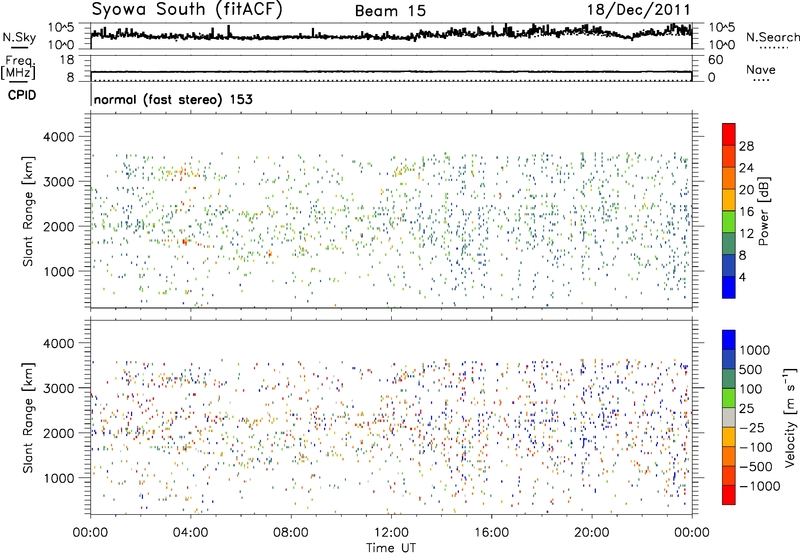Click the red segment of the power colorbar
Viewport: 800px width, 554px height.
729,134
